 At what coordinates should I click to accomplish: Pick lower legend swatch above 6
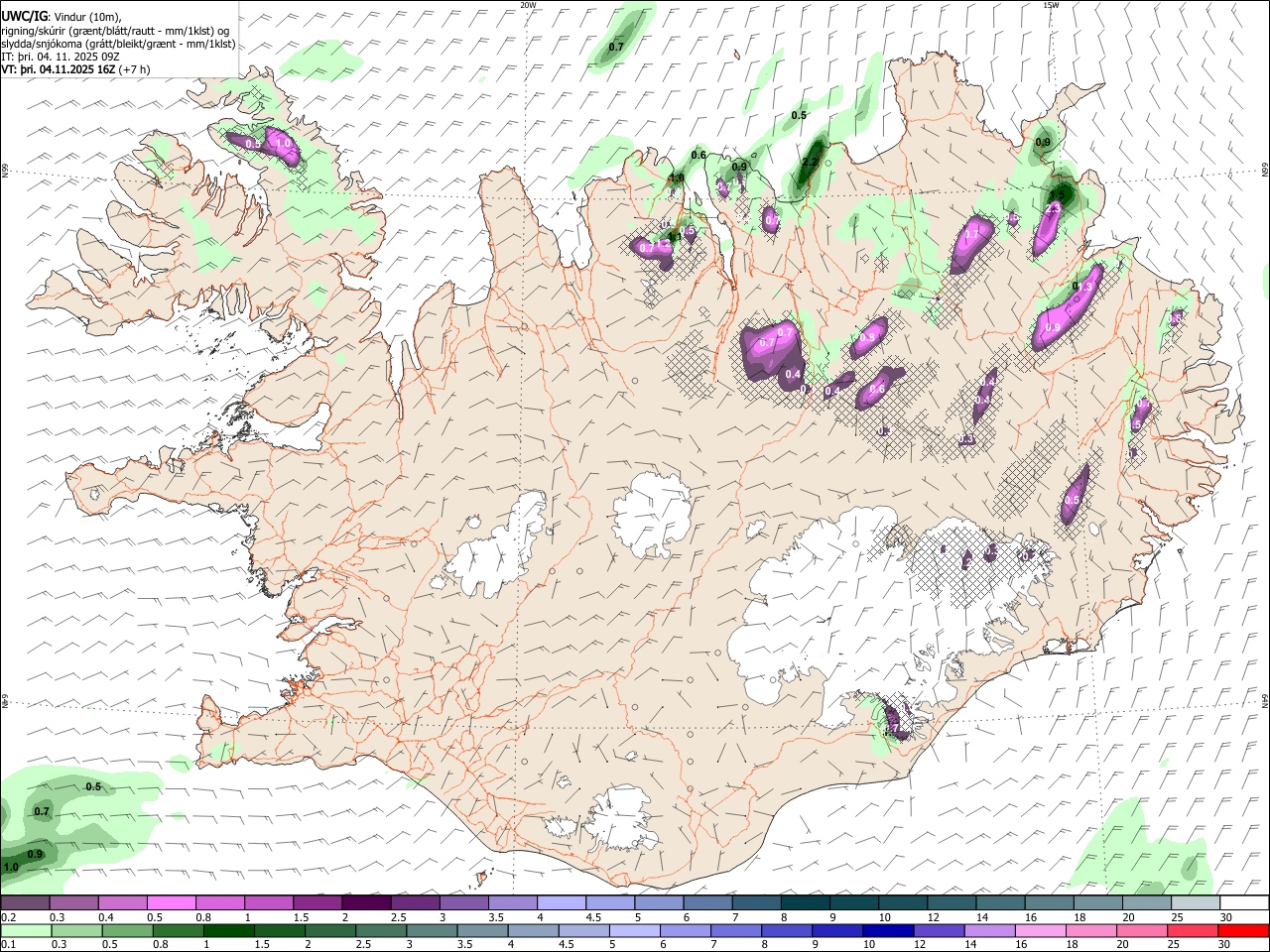pyautogui.click(x=686, y=930)
